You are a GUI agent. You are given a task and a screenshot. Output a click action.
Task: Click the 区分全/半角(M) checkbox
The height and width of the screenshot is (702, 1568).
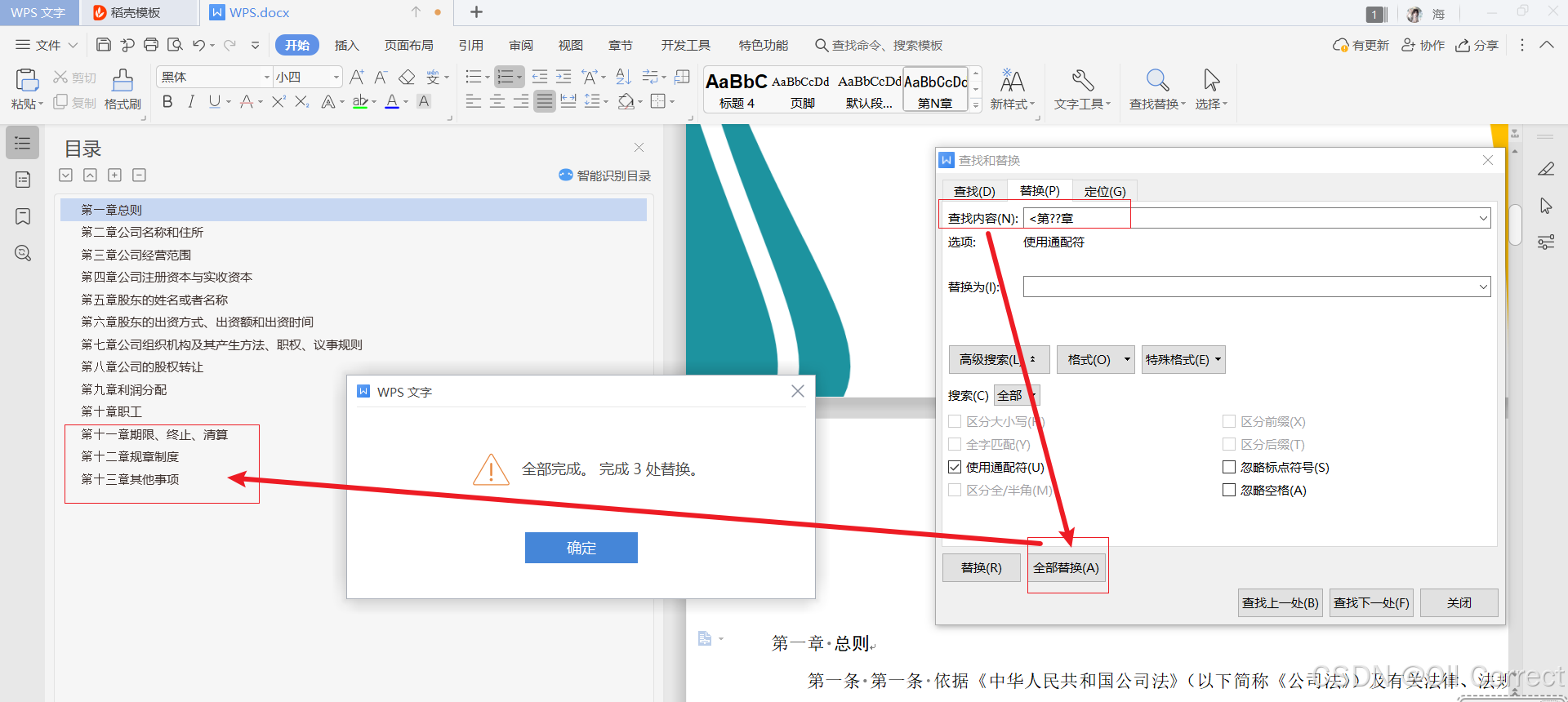pos(955,490)
